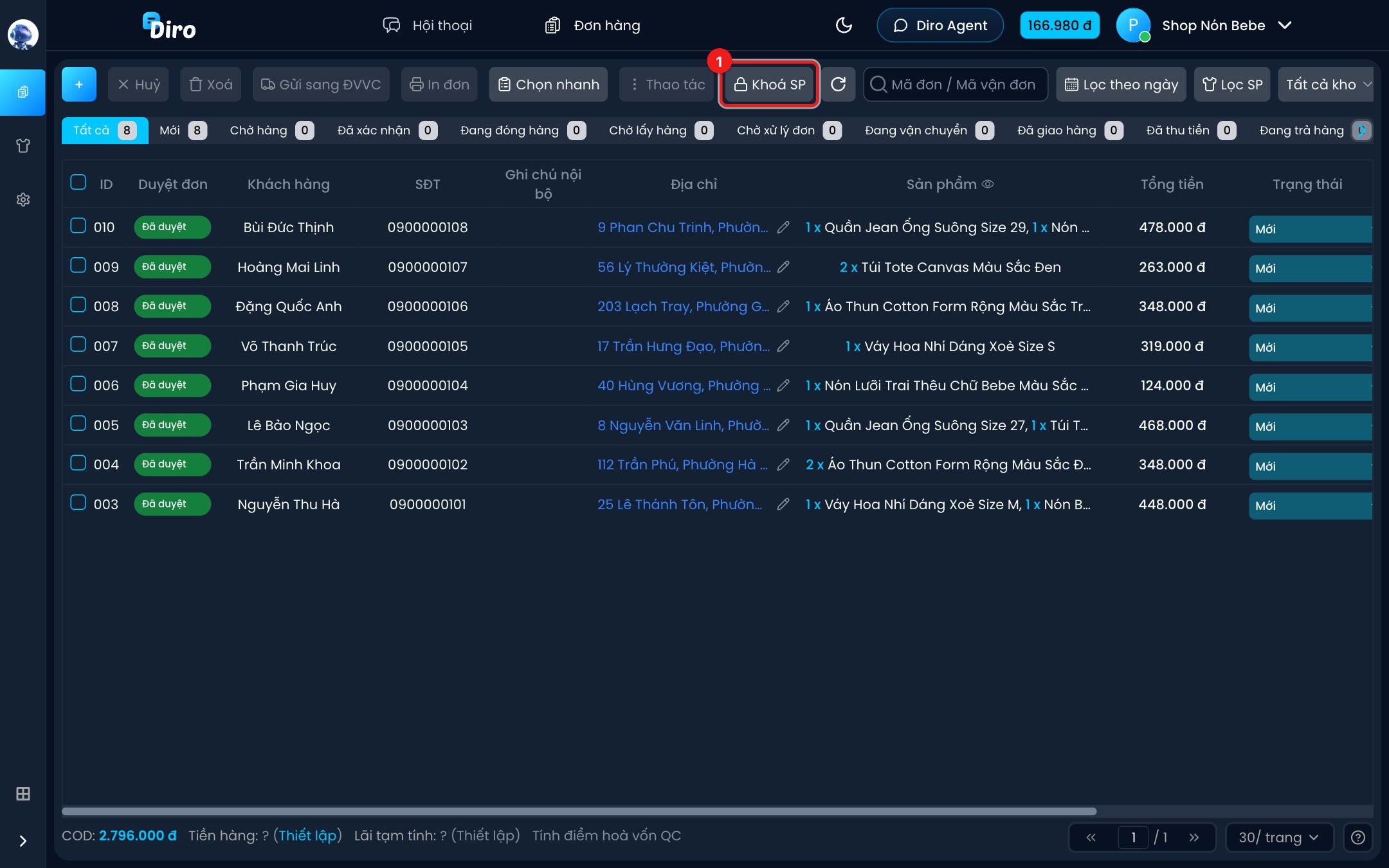Click the blue plus add order button
The image size is (1389, 868).
coord(79,84)
